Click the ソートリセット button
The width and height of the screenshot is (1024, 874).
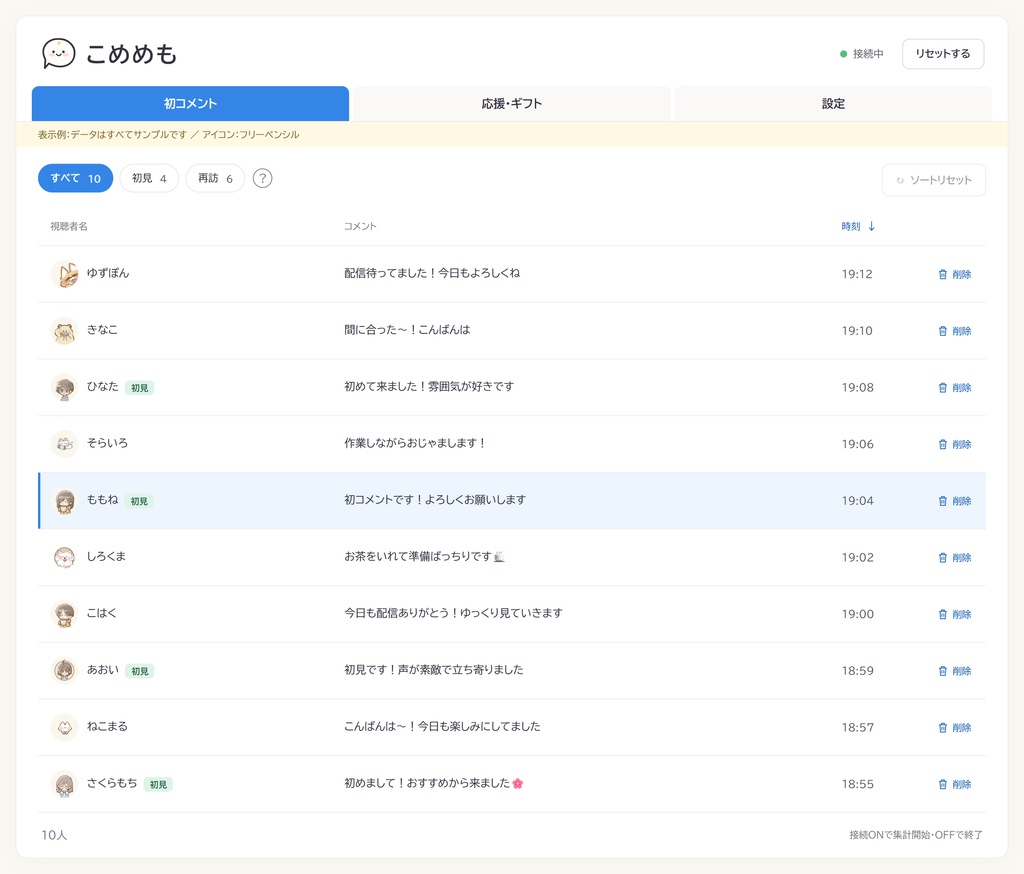coord(934,180)
